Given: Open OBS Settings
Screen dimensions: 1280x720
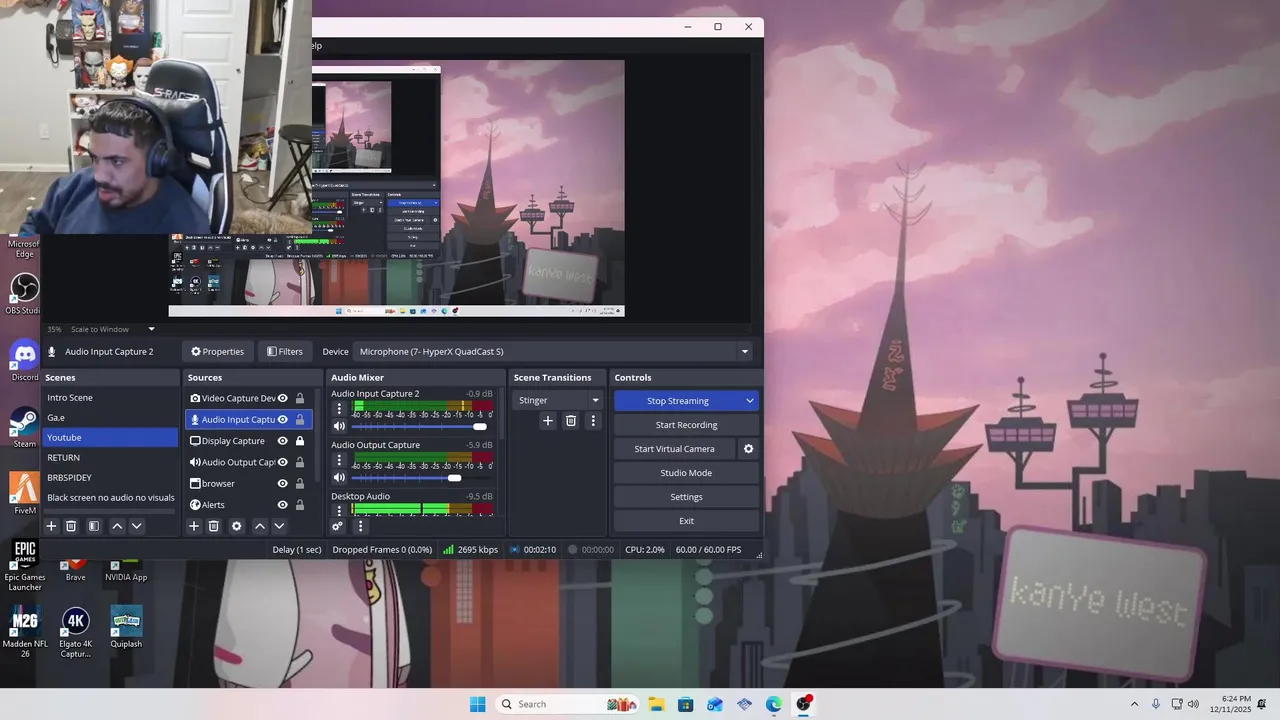Looking at the screenshot, I should (x=686, y=497).
